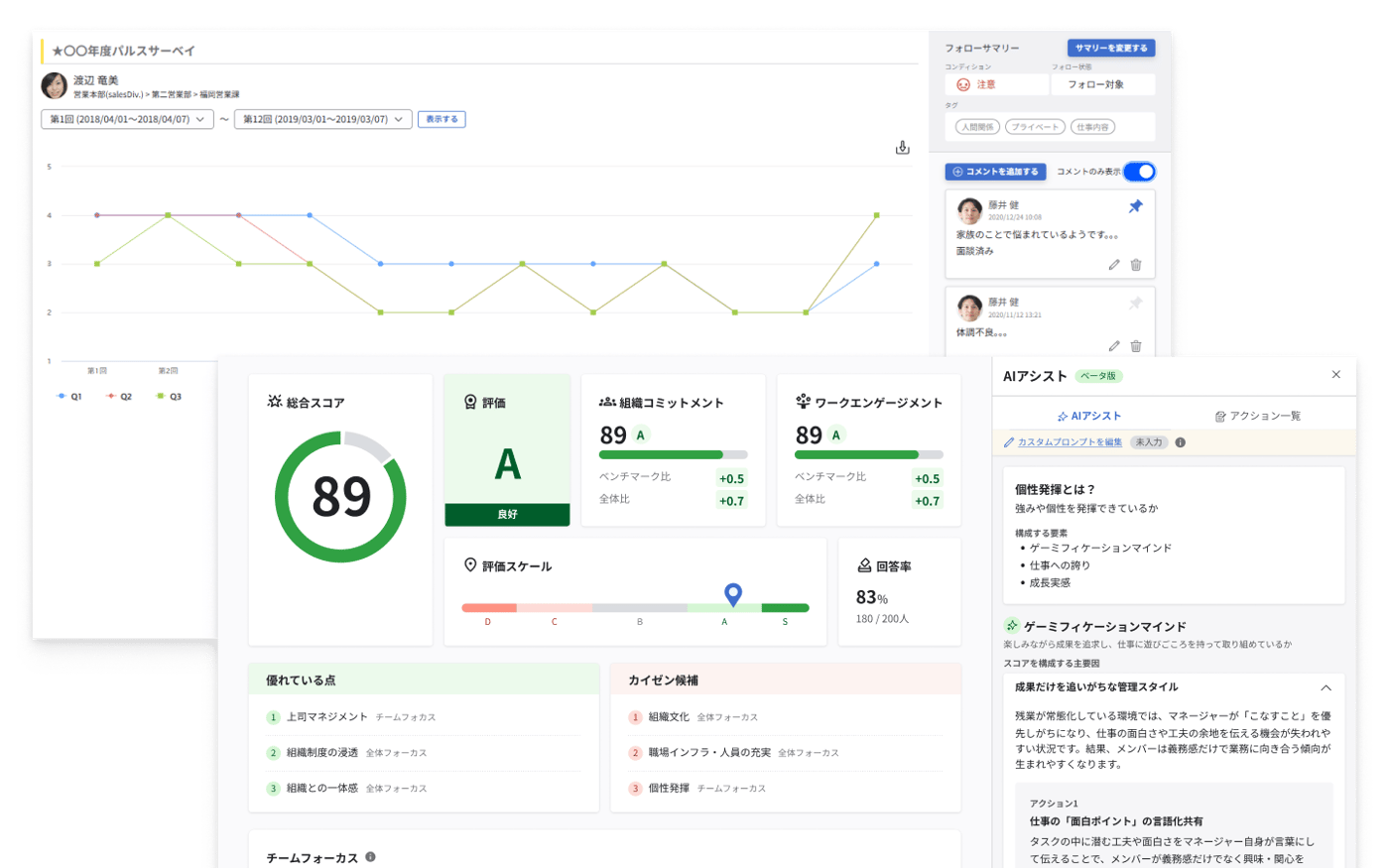Toggle the コメントのみ表示 switch
1389x868 pixels.
tap(1139, 172)
